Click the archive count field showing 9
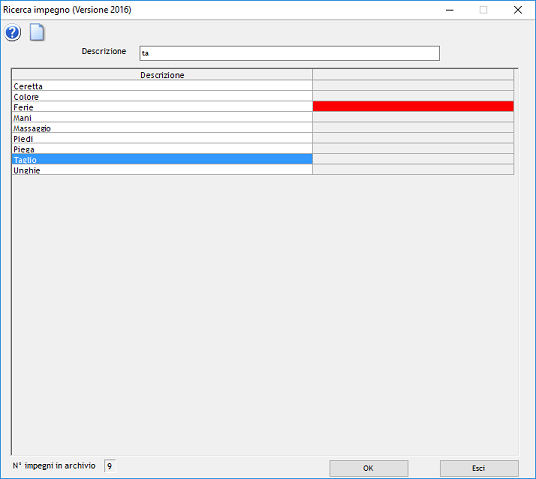 click(110, 466)
